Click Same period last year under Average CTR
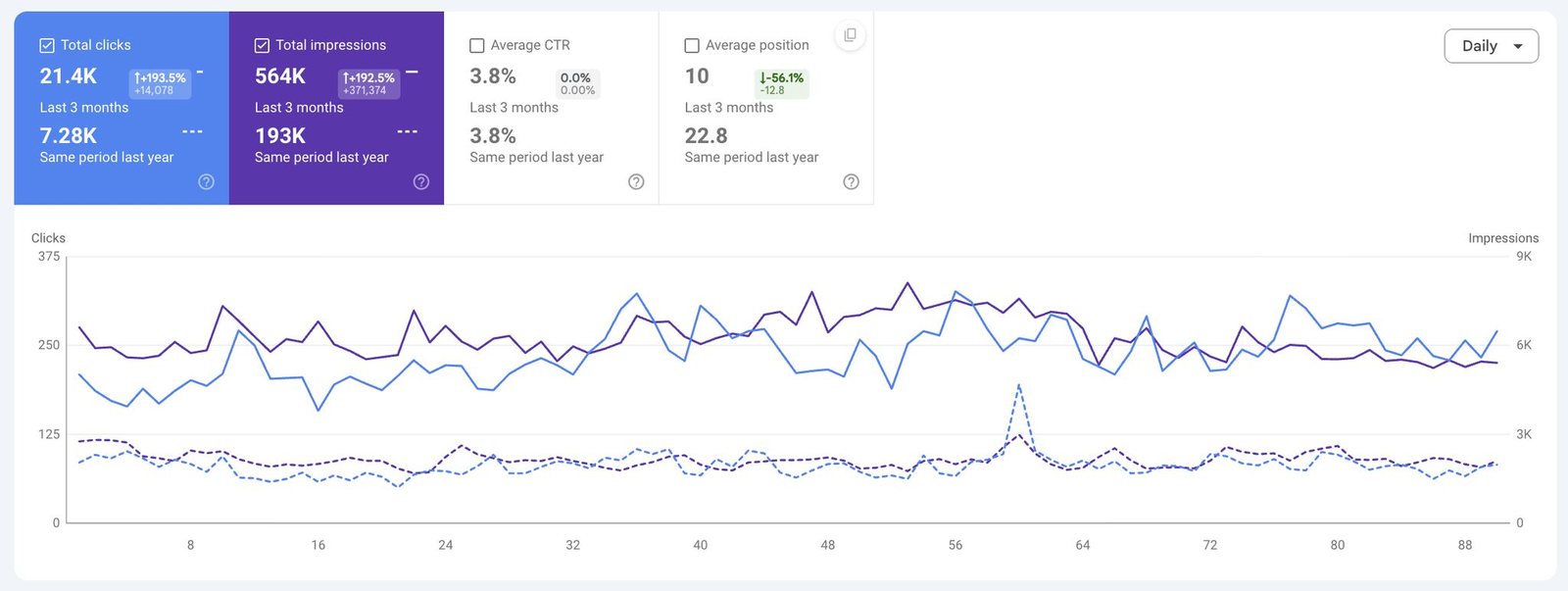Viewport: 1568px width, 591px height. (x=537, y=157)
